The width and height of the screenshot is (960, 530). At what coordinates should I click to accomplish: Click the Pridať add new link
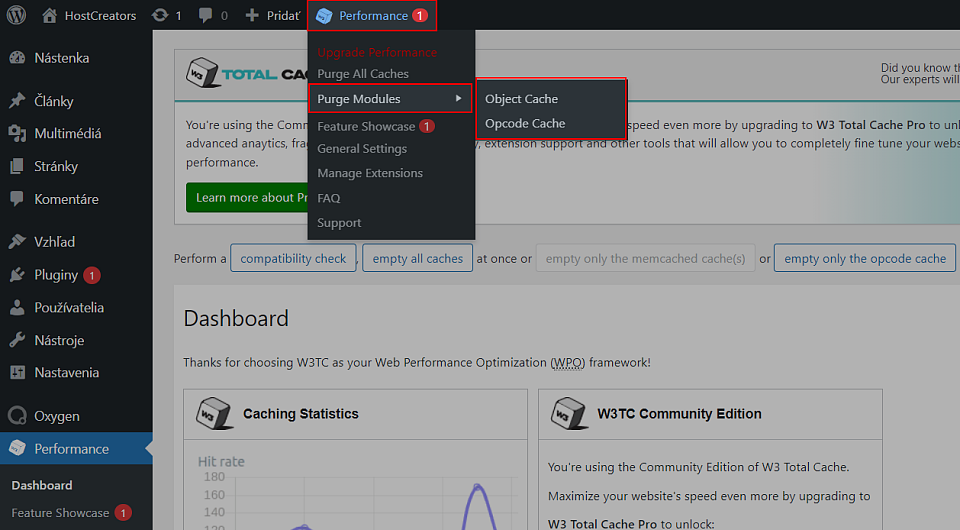pos(283,15)
